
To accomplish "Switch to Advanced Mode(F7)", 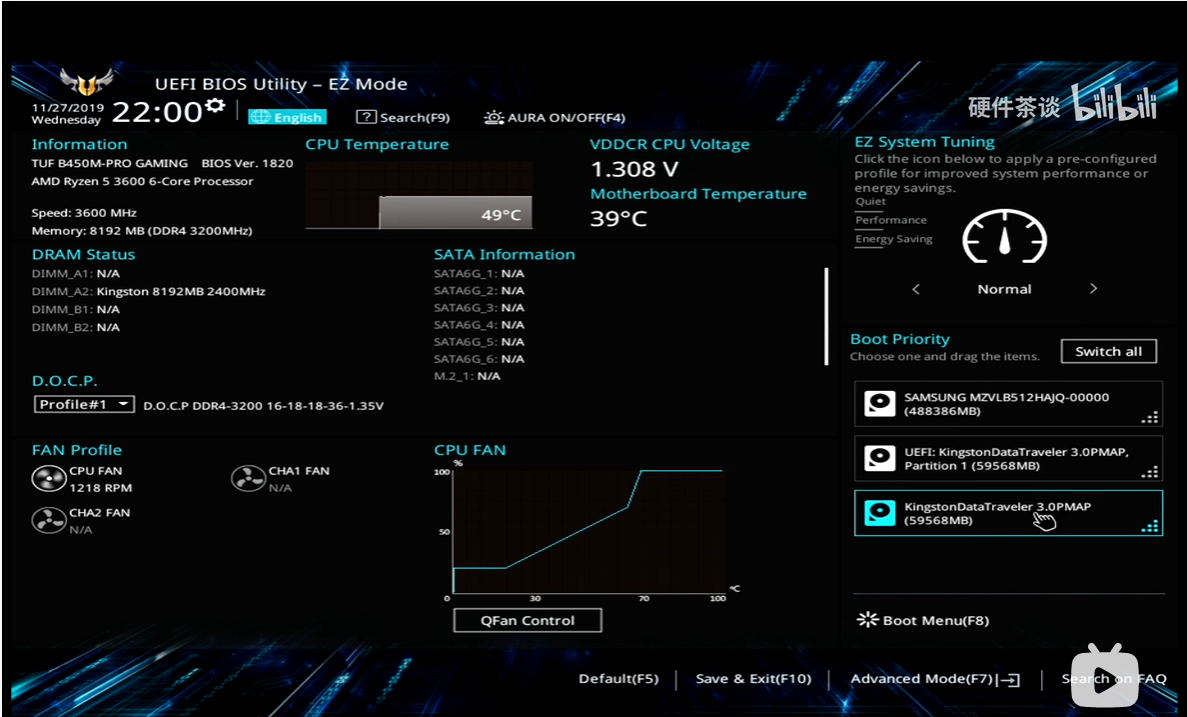I will (935, 679).
